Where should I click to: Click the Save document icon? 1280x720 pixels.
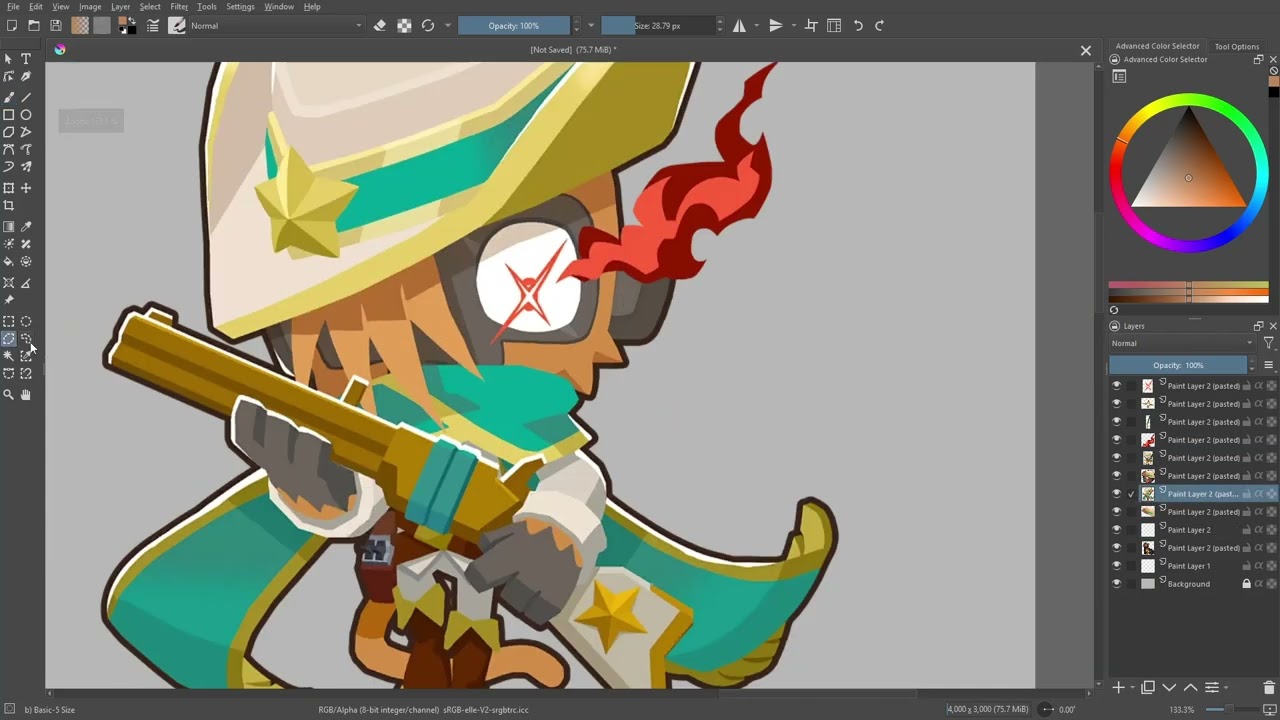[55, 26]
